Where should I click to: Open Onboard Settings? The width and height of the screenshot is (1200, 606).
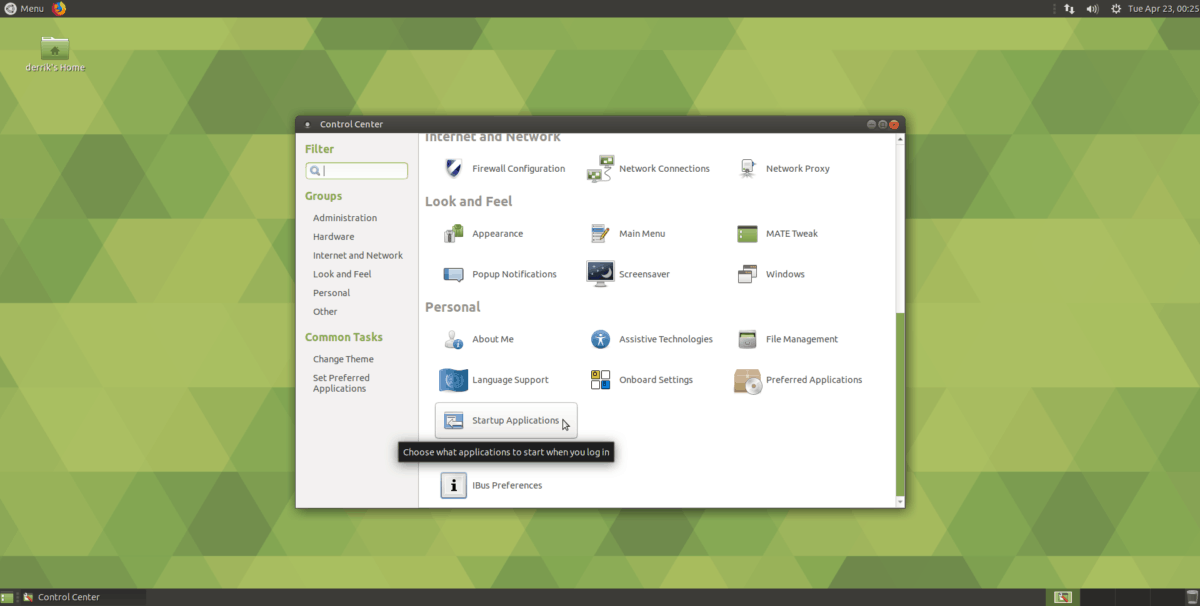pos(641,380)
